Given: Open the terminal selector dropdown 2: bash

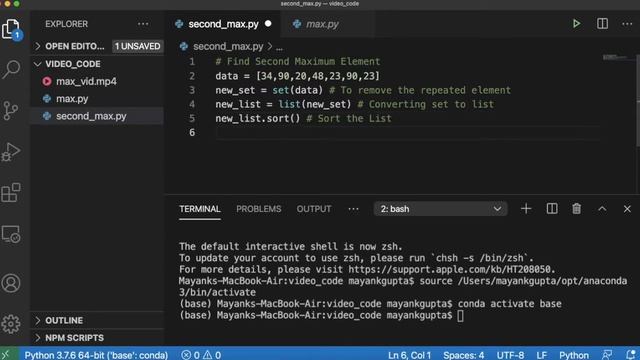Looking at the screenshot, I should click(x=440, y=209).
